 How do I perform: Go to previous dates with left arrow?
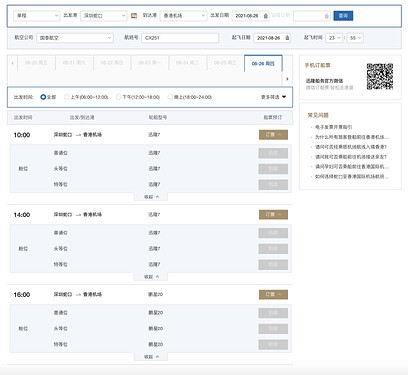(12, 63)
